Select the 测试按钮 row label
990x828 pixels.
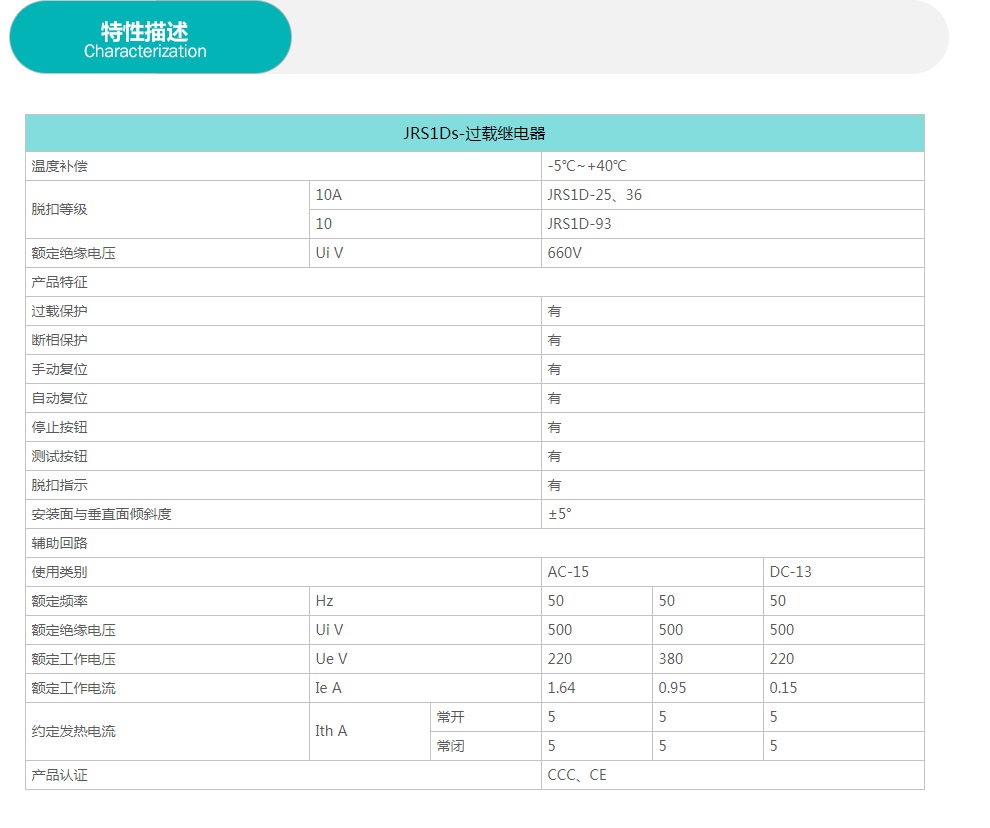tap(59, 457)
